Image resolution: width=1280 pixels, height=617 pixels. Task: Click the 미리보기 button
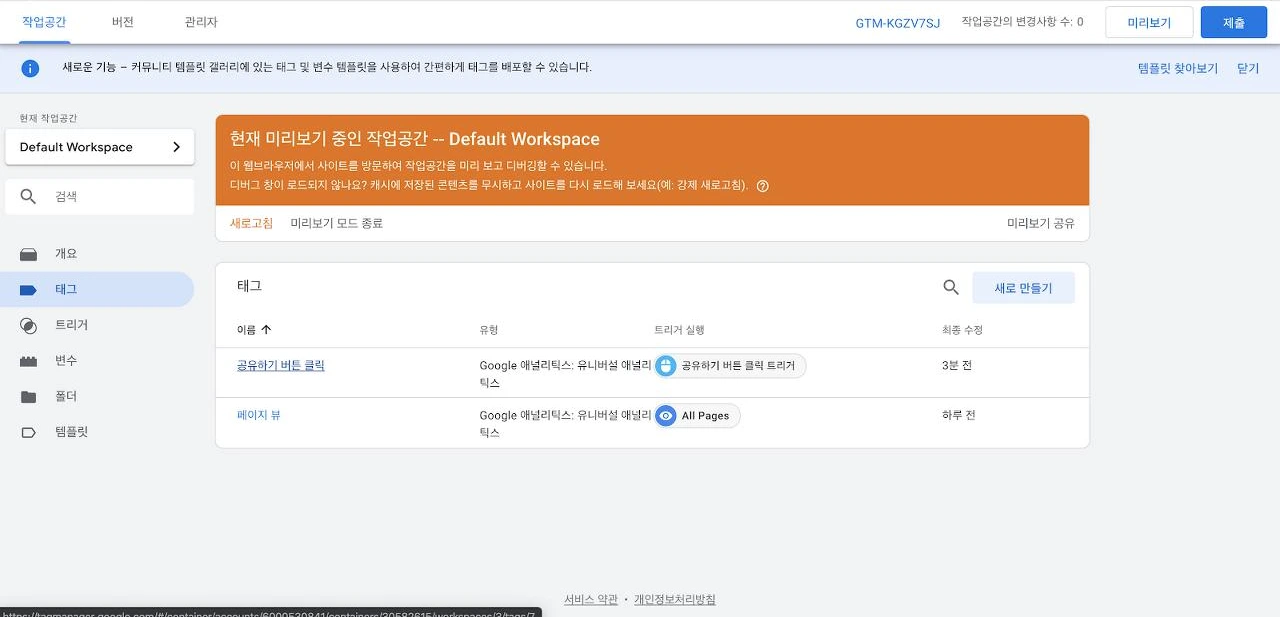click(1149, 22)
